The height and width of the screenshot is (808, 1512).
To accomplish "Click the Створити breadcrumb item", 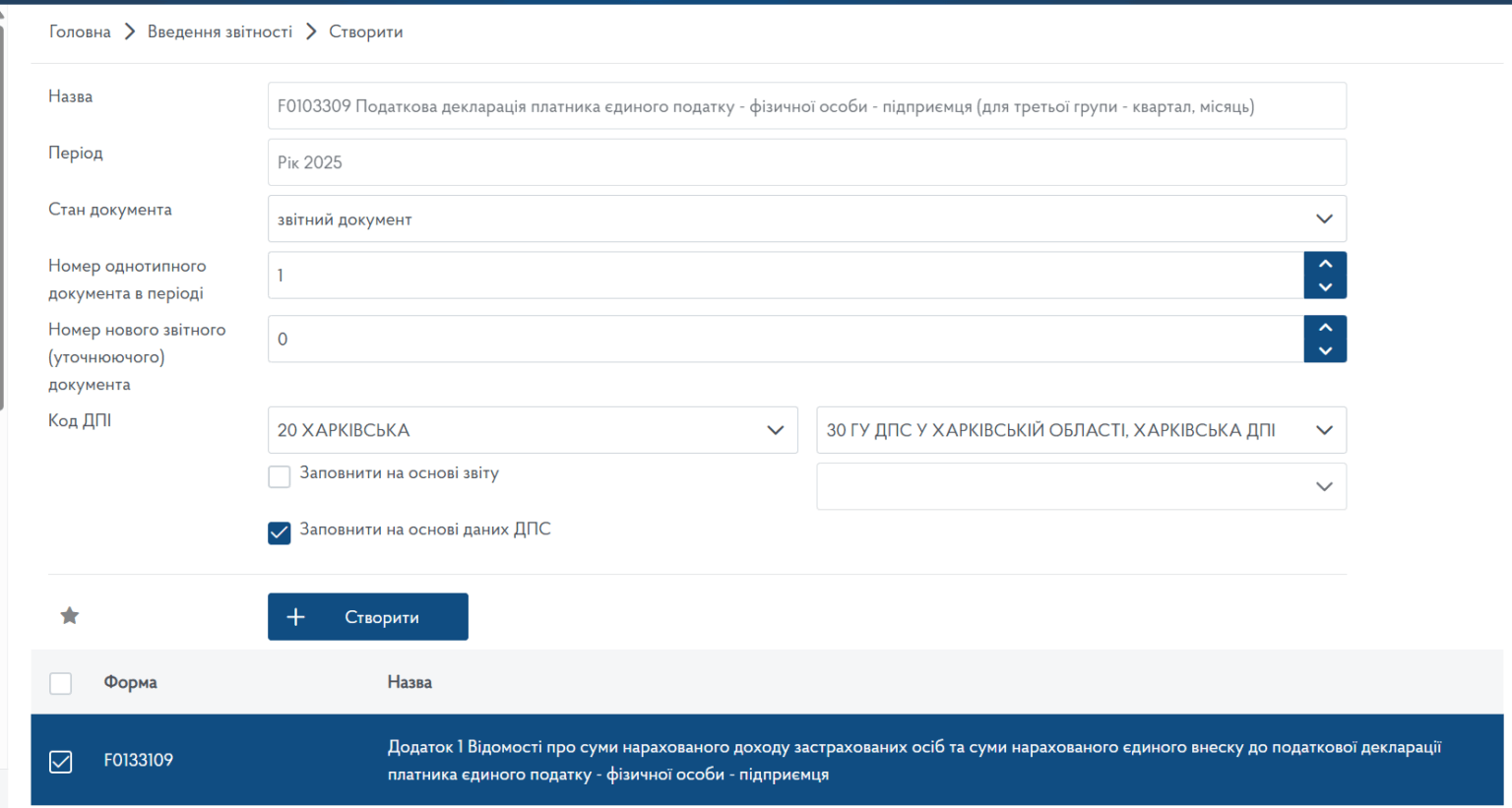I will 365,31.
